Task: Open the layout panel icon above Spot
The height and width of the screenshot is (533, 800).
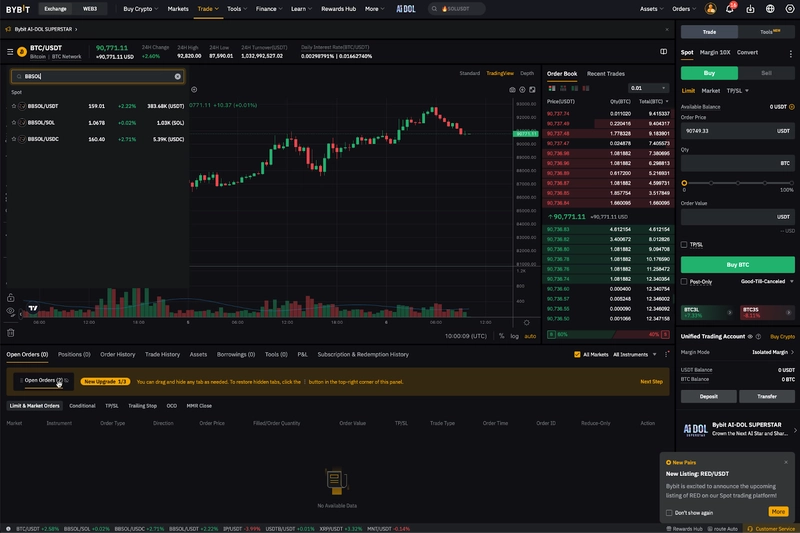Action: 664,52
